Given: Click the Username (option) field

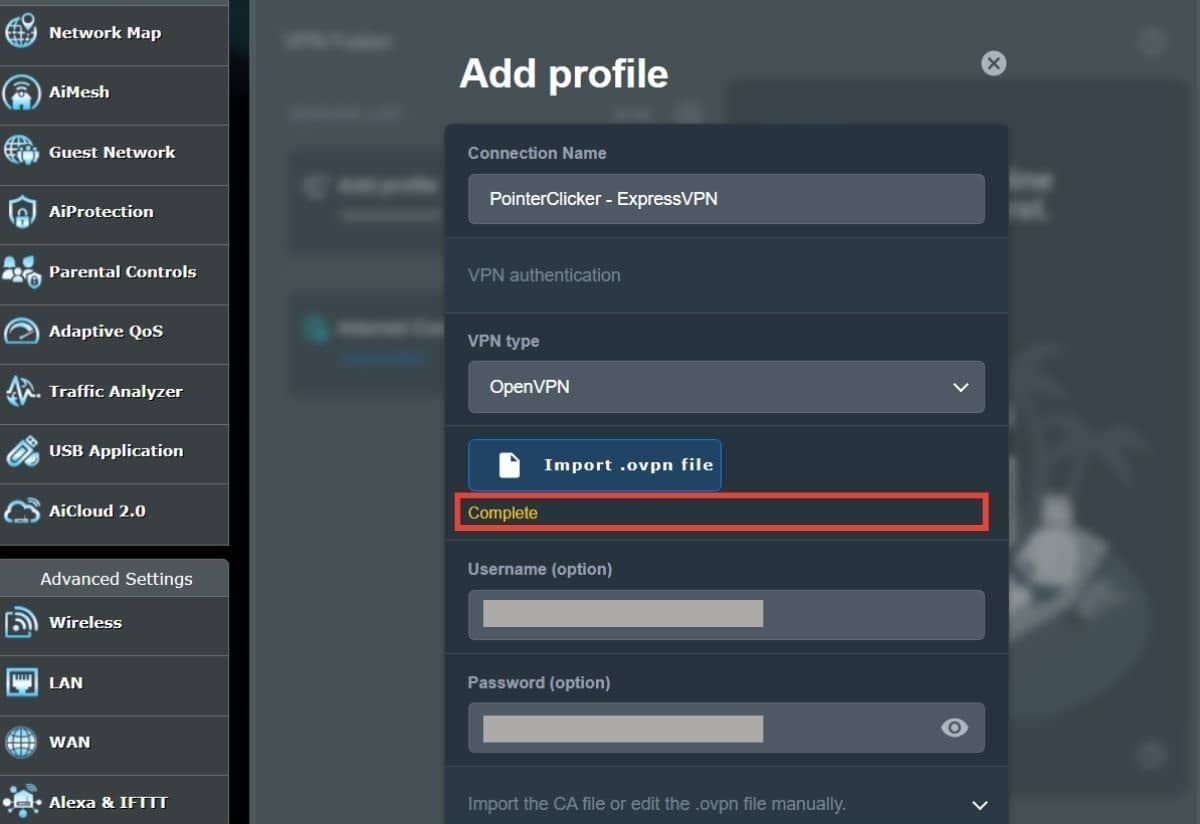Looking at the screenshot, I should pyautogui.click(x=726, y=615).
